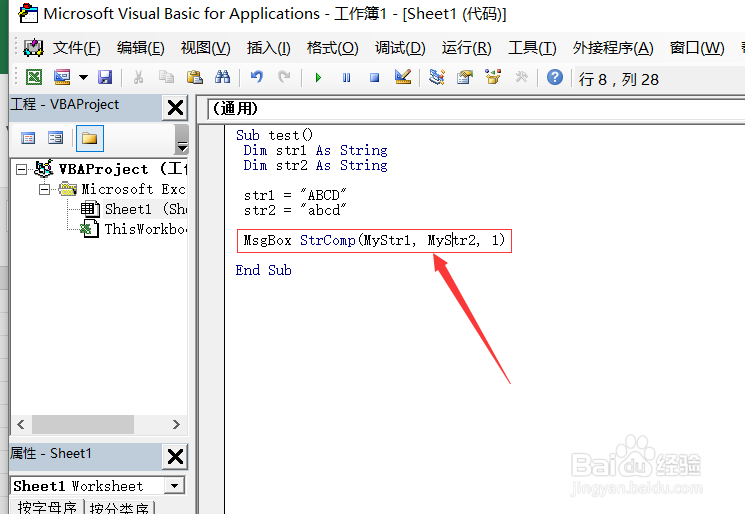Open the 文件(F) menu

click(x=76, y=48)
